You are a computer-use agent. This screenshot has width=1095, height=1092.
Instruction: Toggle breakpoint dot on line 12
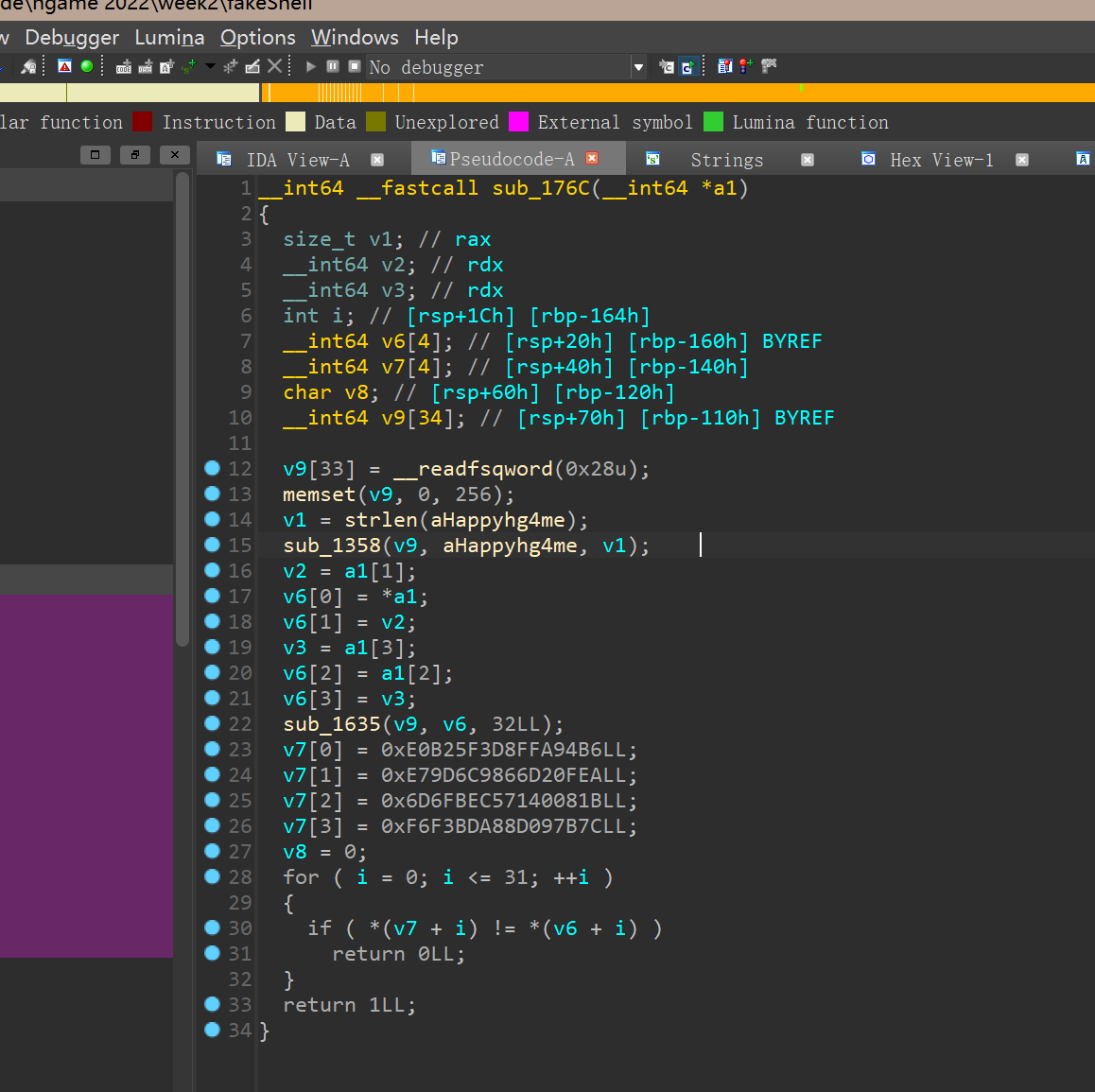pyautogui.click(x=213, y=468)
